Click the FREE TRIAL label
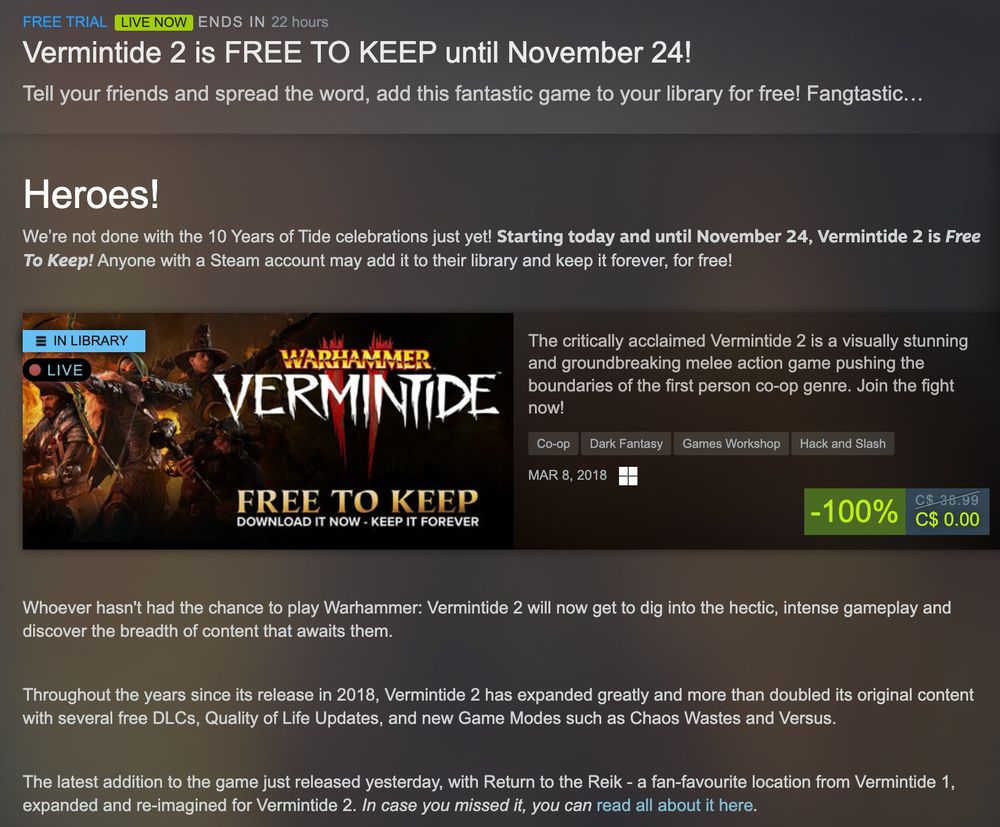The image size is (1000, 827). point(64,22)
